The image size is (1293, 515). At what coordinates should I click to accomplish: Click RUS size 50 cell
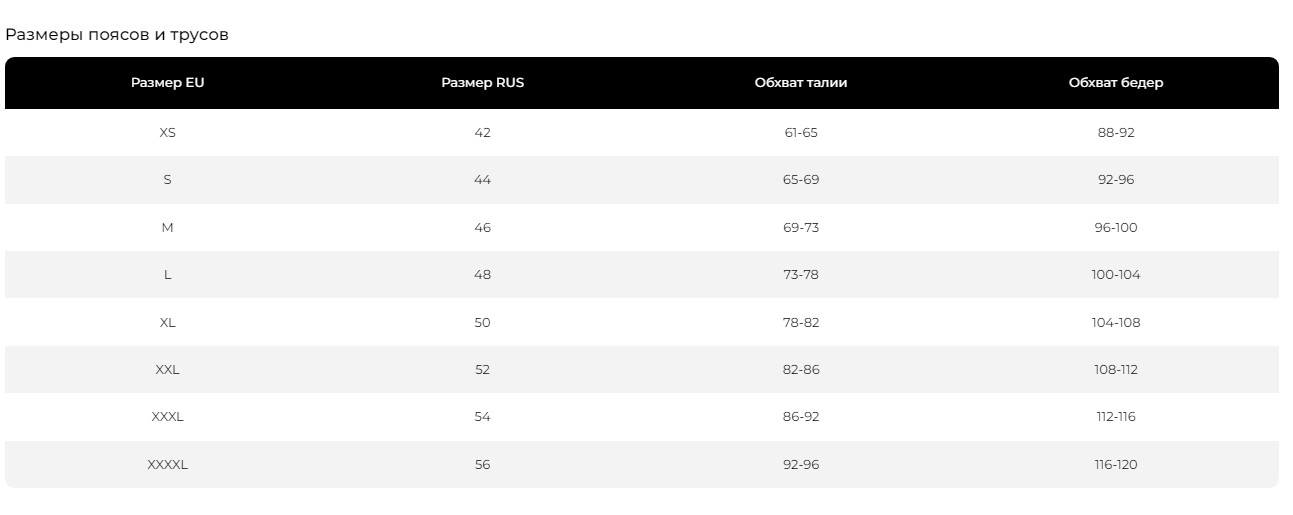coord(482,322)
